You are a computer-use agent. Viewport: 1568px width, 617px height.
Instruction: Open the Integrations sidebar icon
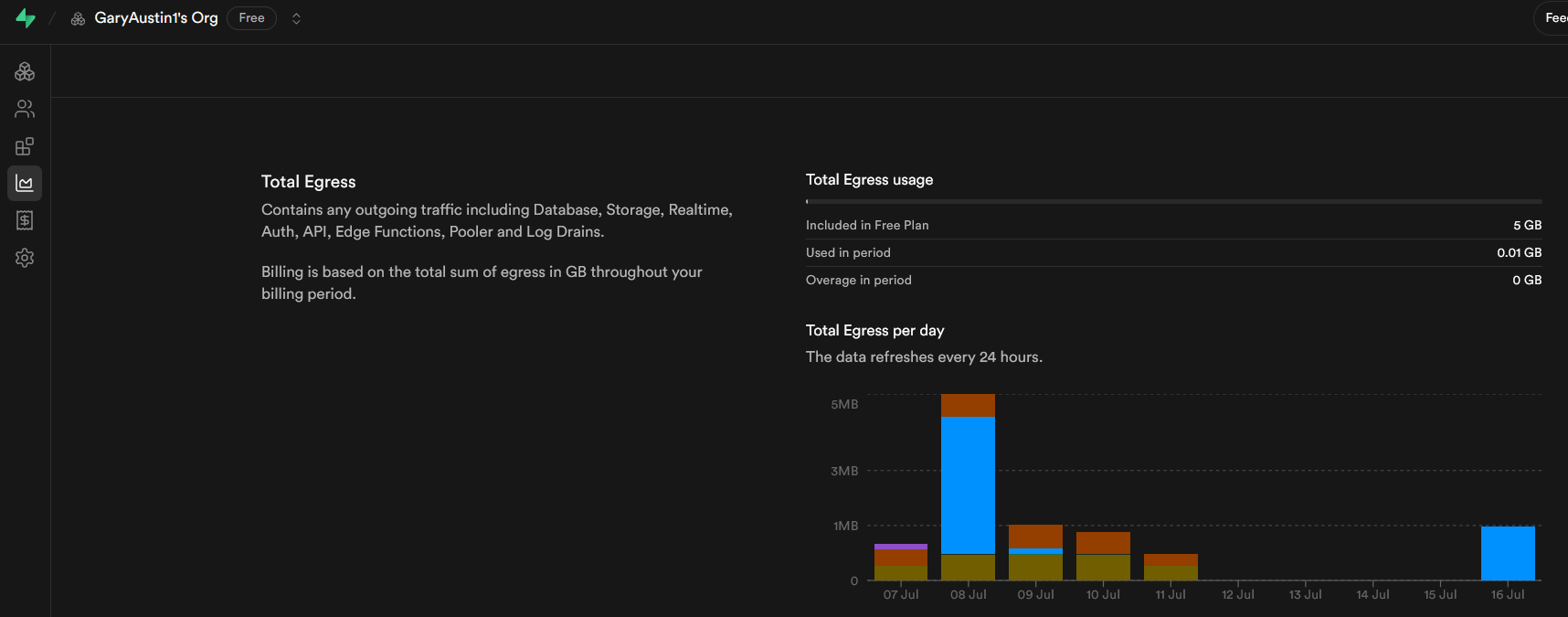[x=25, y=146]
